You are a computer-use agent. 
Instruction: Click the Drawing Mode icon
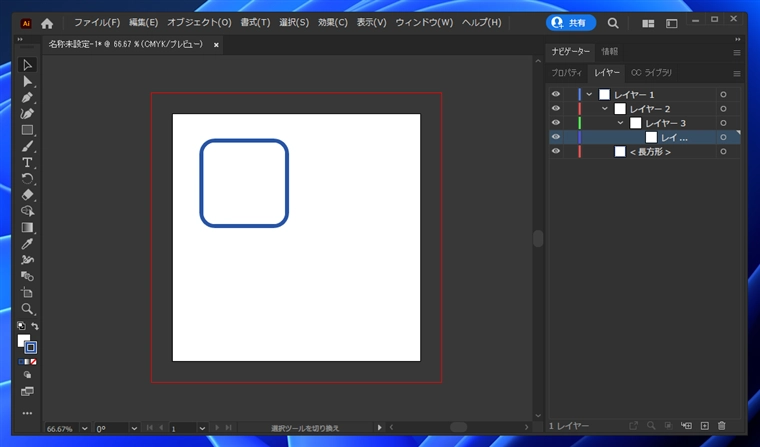click(x=27, y=375)
